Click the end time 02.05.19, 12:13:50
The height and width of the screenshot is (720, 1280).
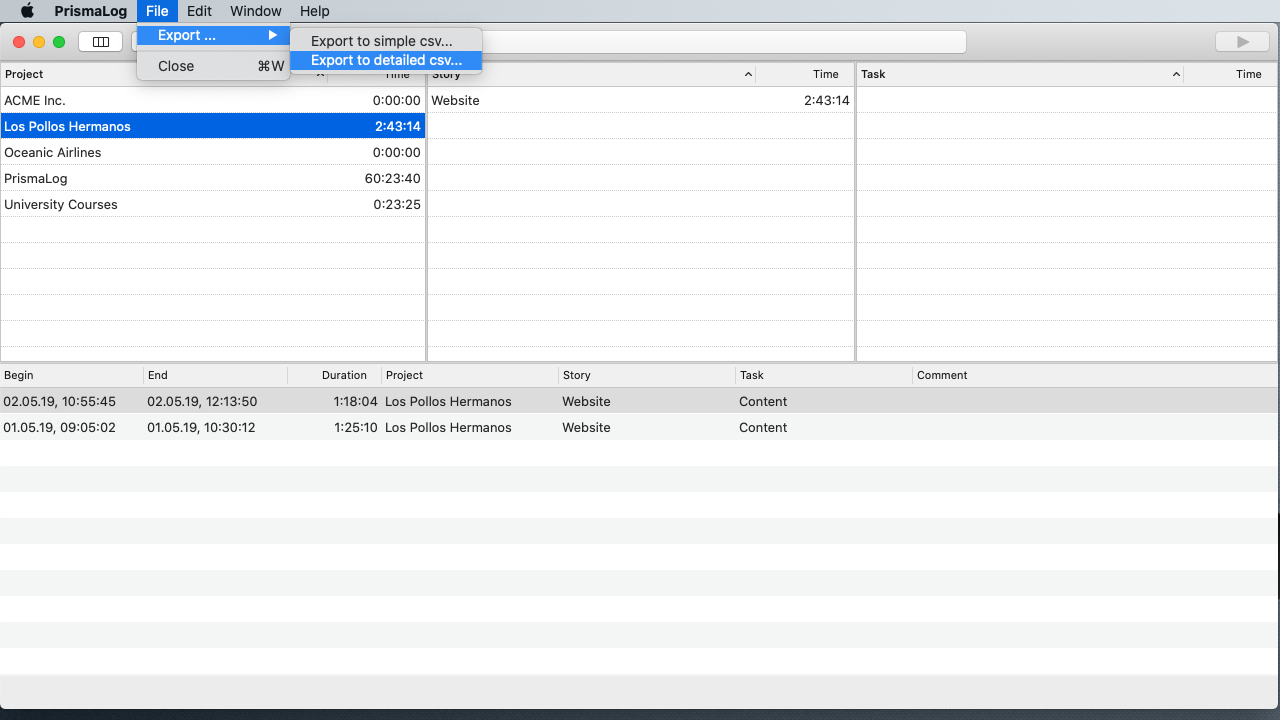coord(202,401)
